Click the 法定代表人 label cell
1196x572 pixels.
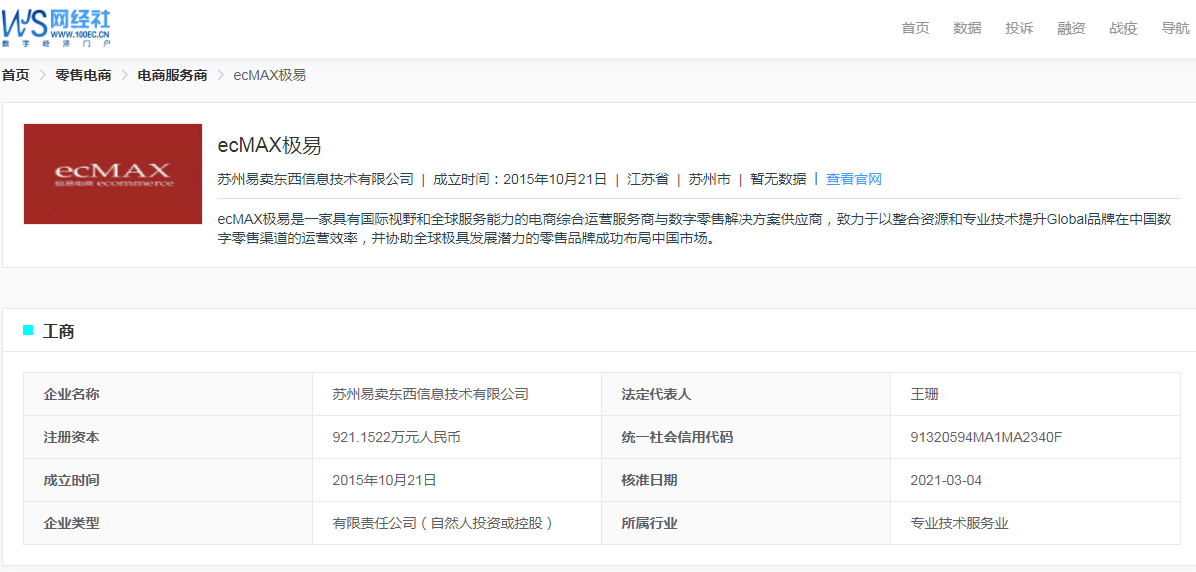pyautogui.click(x=746, y=394)
